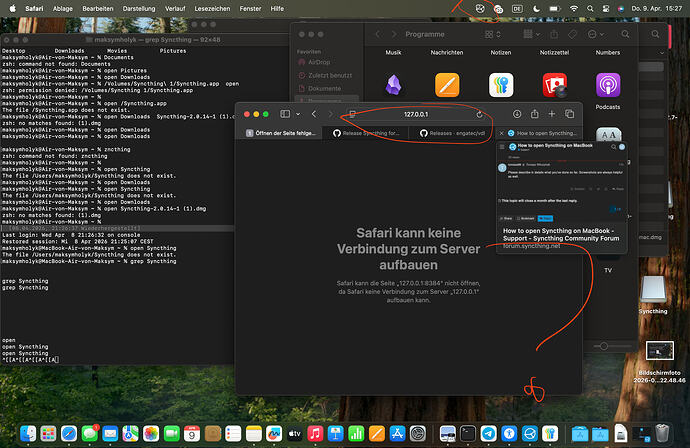Open Finder from the Dock
This screenshot has height=448, width=690.
click(28, 434)
